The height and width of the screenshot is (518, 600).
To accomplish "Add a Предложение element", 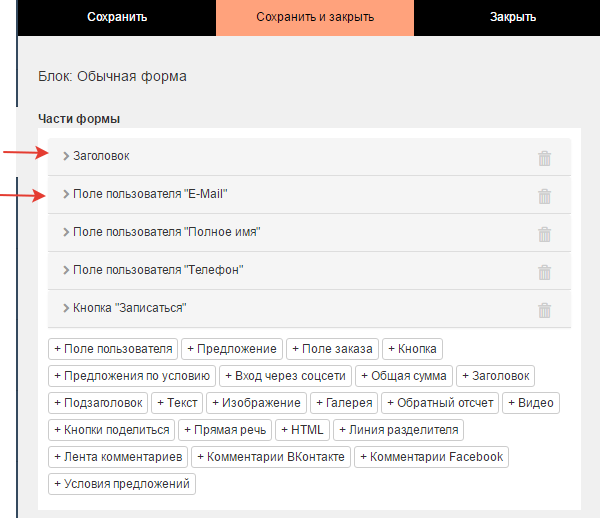I will click(232, 349).
